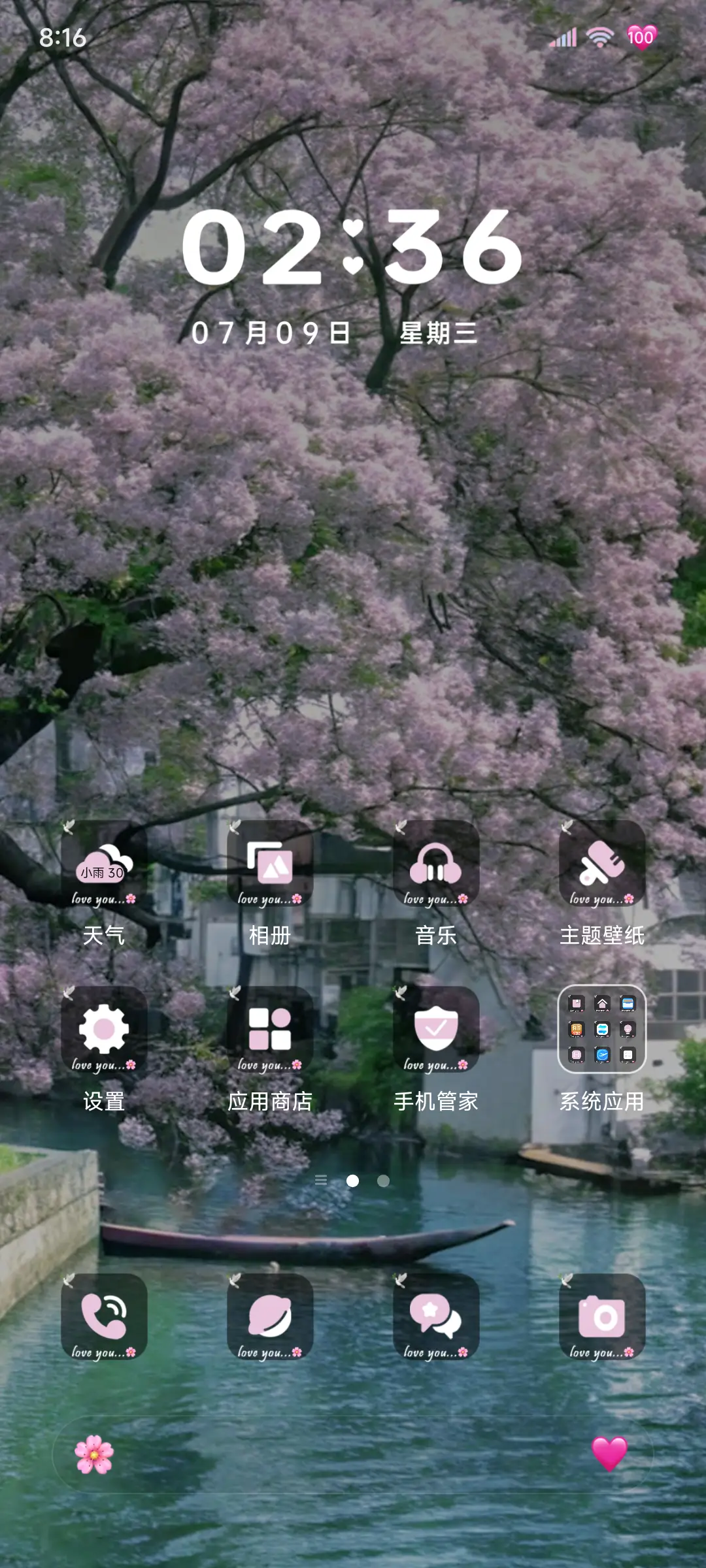
Task: Open Settings (设置) gear app
Action: coord(104,1029)
